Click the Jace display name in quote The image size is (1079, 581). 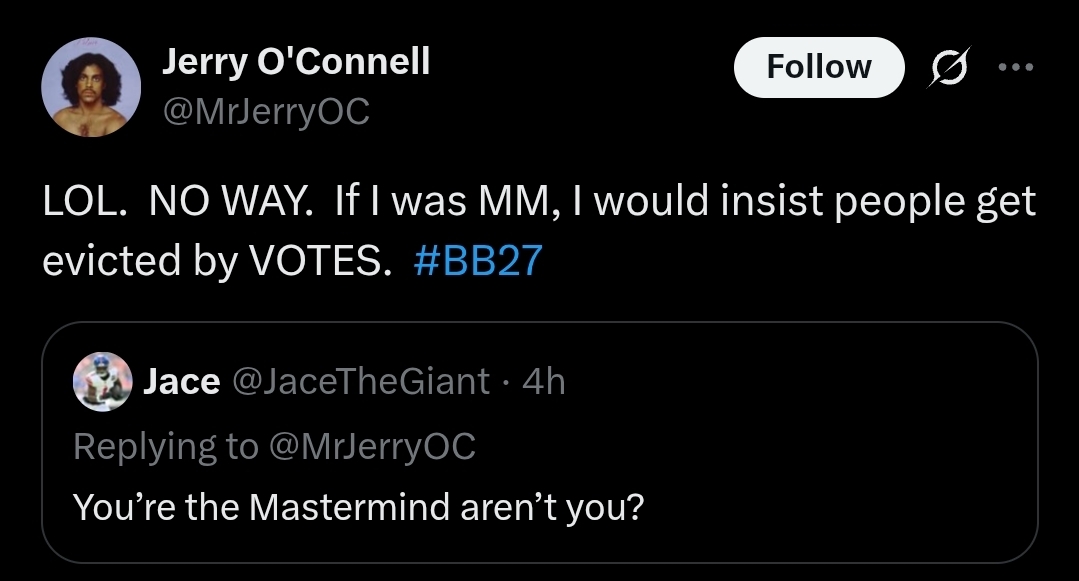(182, 381)
